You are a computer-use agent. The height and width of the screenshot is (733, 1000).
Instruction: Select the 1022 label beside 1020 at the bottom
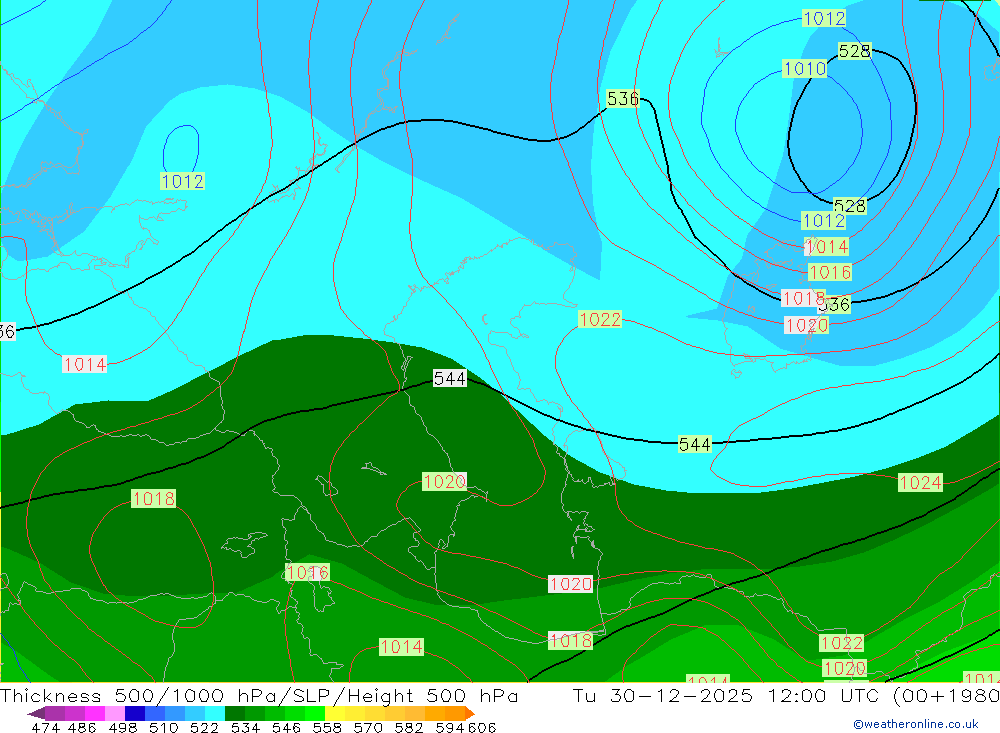(x=841, y=642)
